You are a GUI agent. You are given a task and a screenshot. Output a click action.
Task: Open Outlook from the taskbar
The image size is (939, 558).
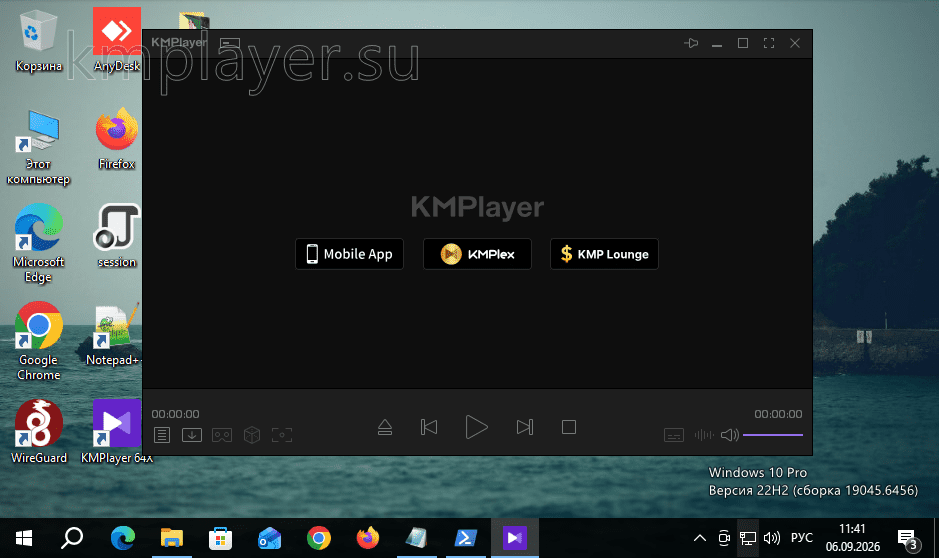[269, 538]
